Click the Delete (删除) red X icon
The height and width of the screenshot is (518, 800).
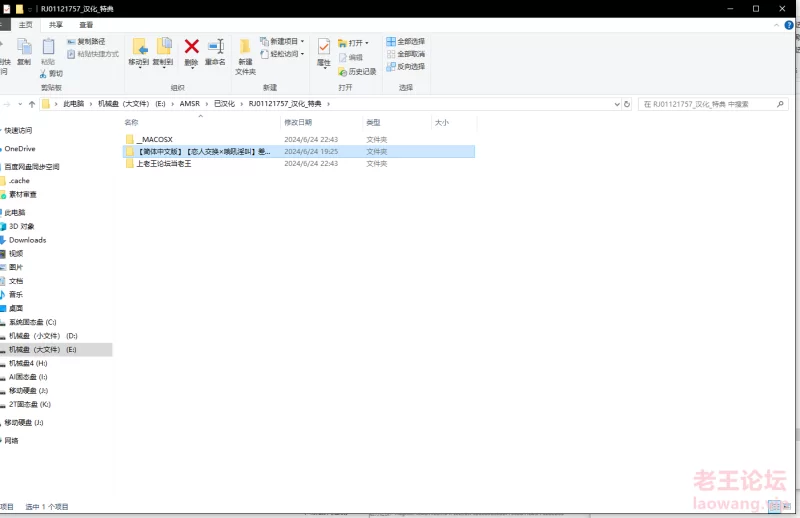pos(191,49)
